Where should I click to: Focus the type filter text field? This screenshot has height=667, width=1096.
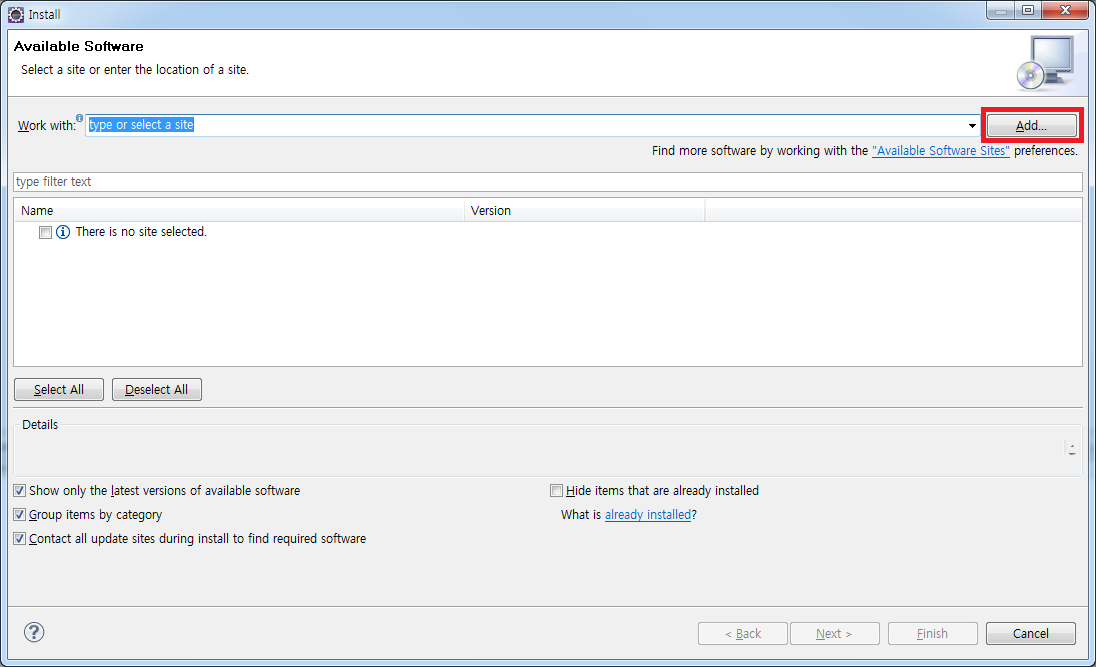point(547,182)
